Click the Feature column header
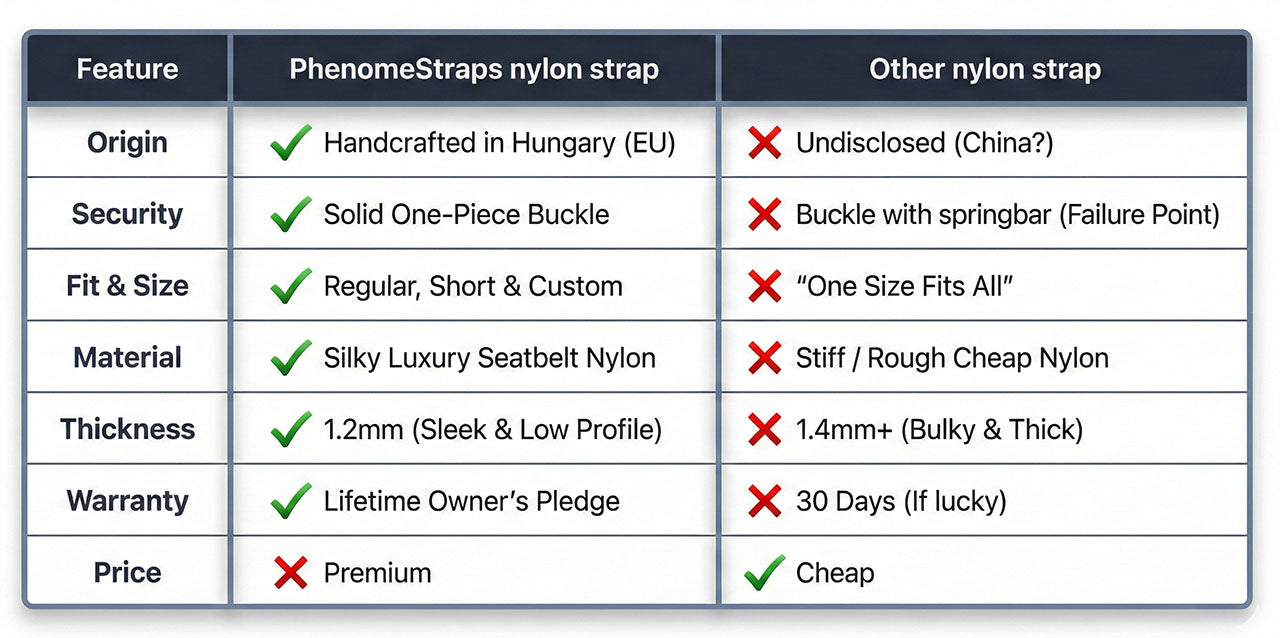This screenshot has height=638, width=1280. point(127,69)
